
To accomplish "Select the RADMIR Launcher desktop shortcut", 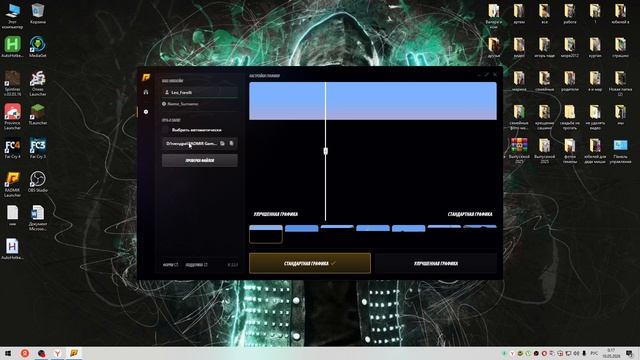I will (x=12, y=184).
